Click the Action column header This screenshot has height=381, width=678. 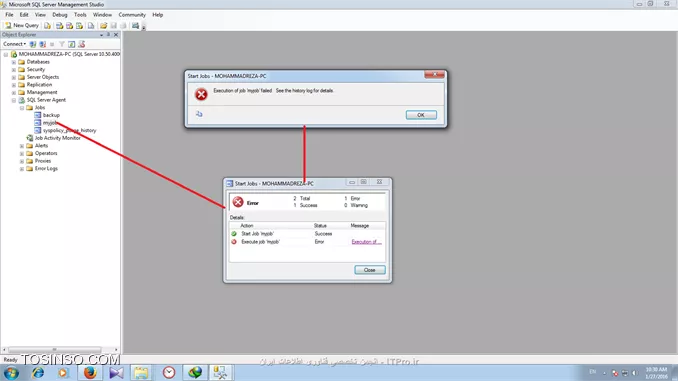click(x=246, y=226)
